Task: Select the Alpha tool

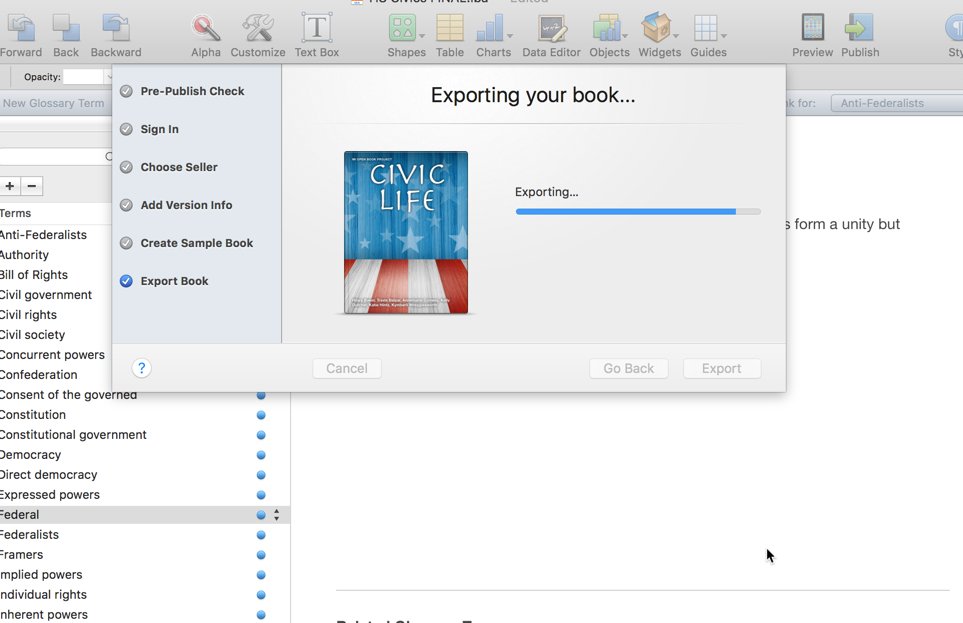Action: 206,28
